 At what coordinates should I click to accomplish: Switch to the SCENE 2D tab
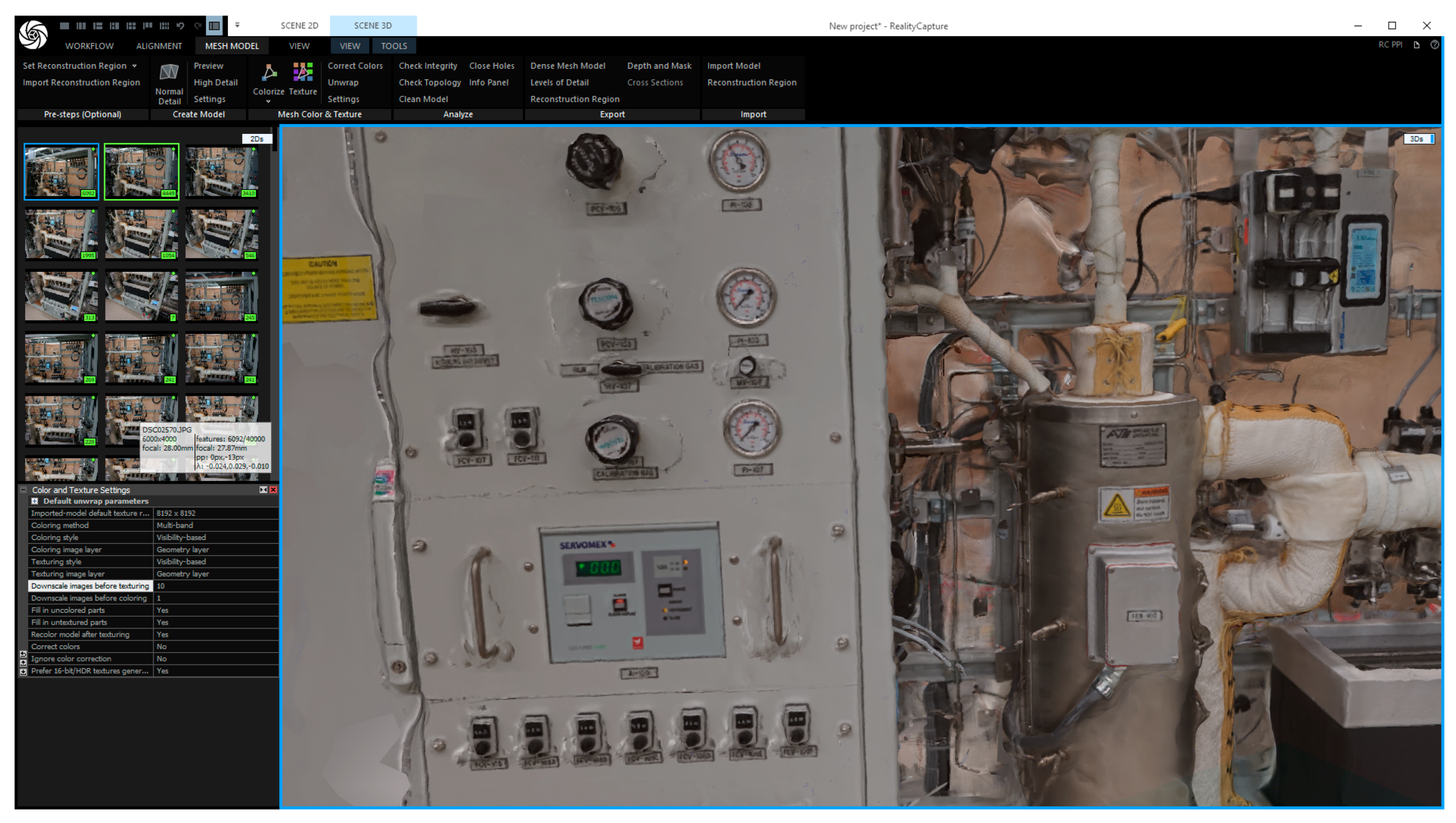(x=299, y=25)
